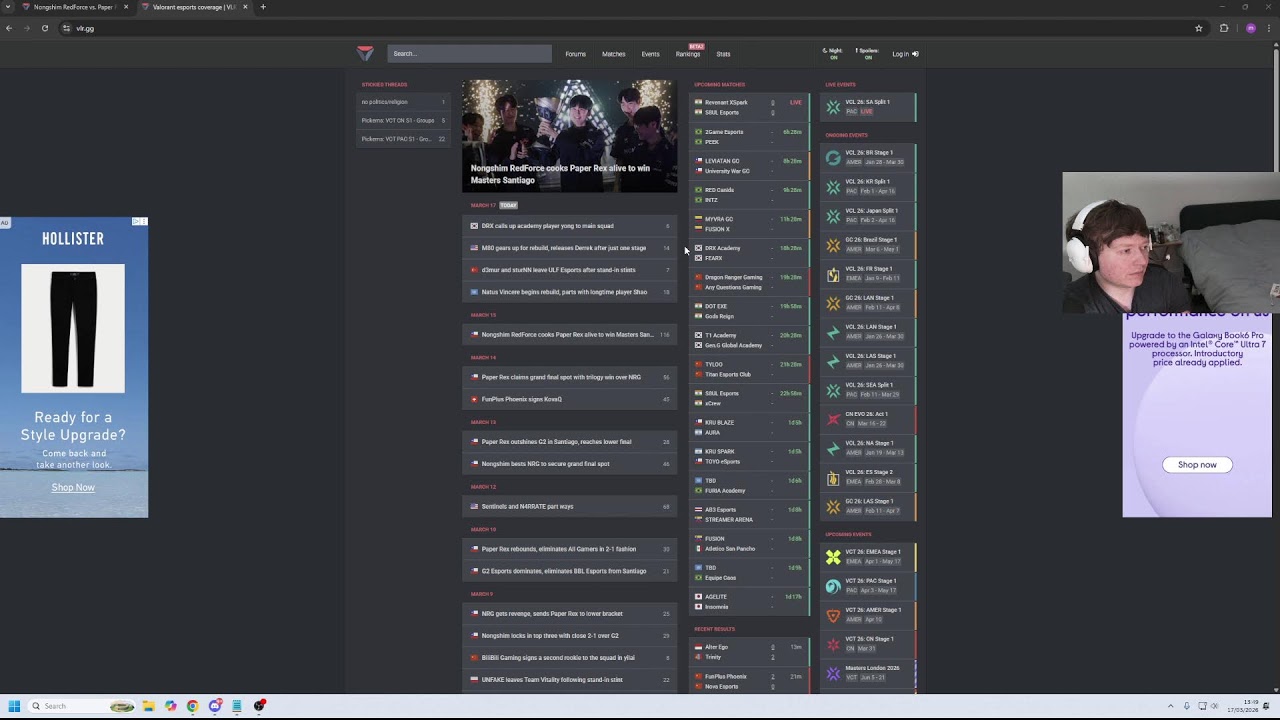1280x720 pixels.
Task: Open the Masters London 2026 event icon
Action: point(833,673)
